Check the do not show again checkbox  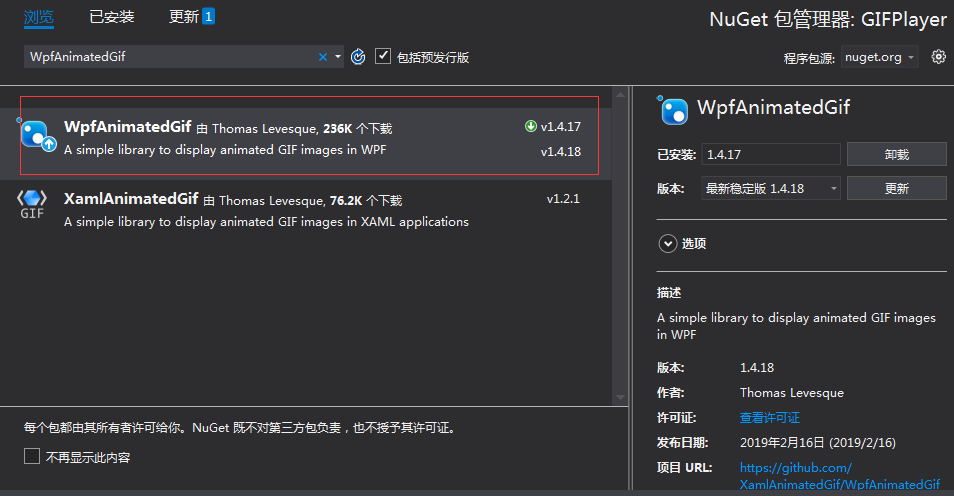[32, 456]
